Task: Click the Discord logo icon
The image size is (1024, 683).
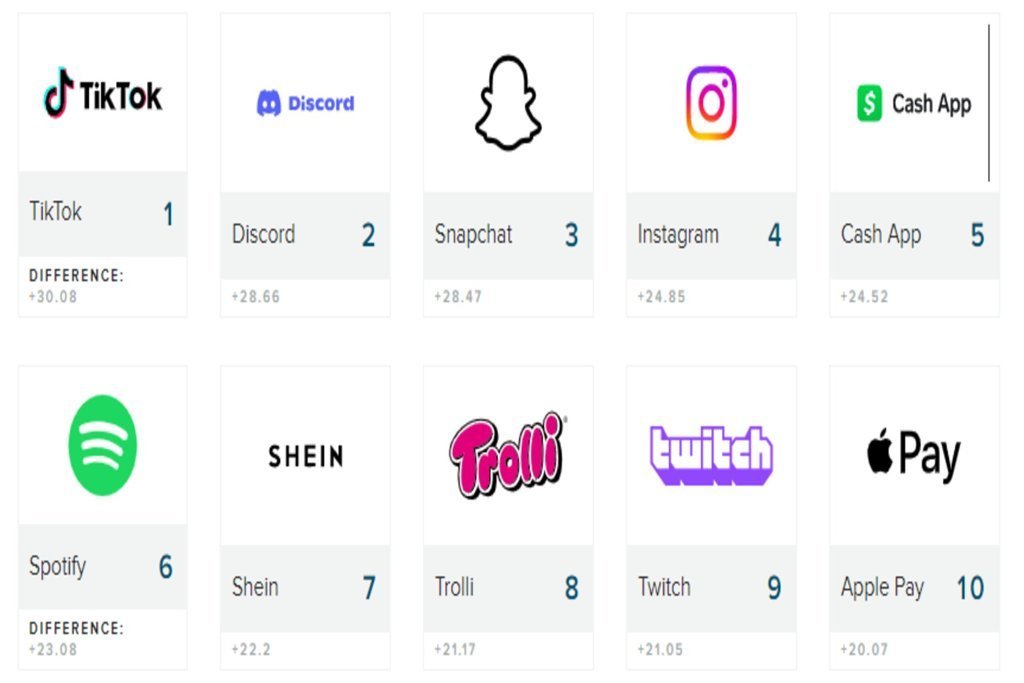Action: tap(305, 103)
